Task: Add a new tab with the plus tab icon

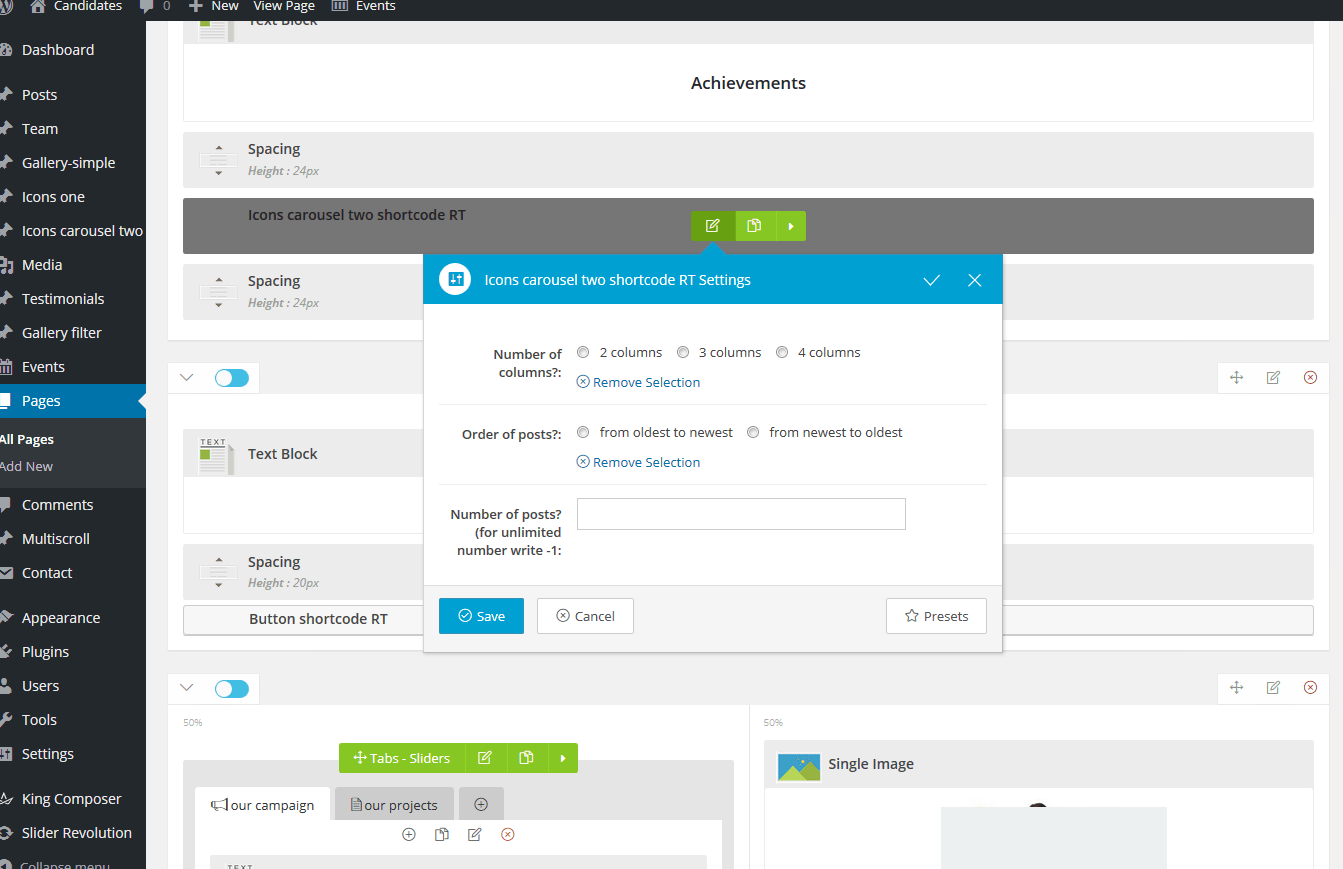Action: click(x=481, y=804)
